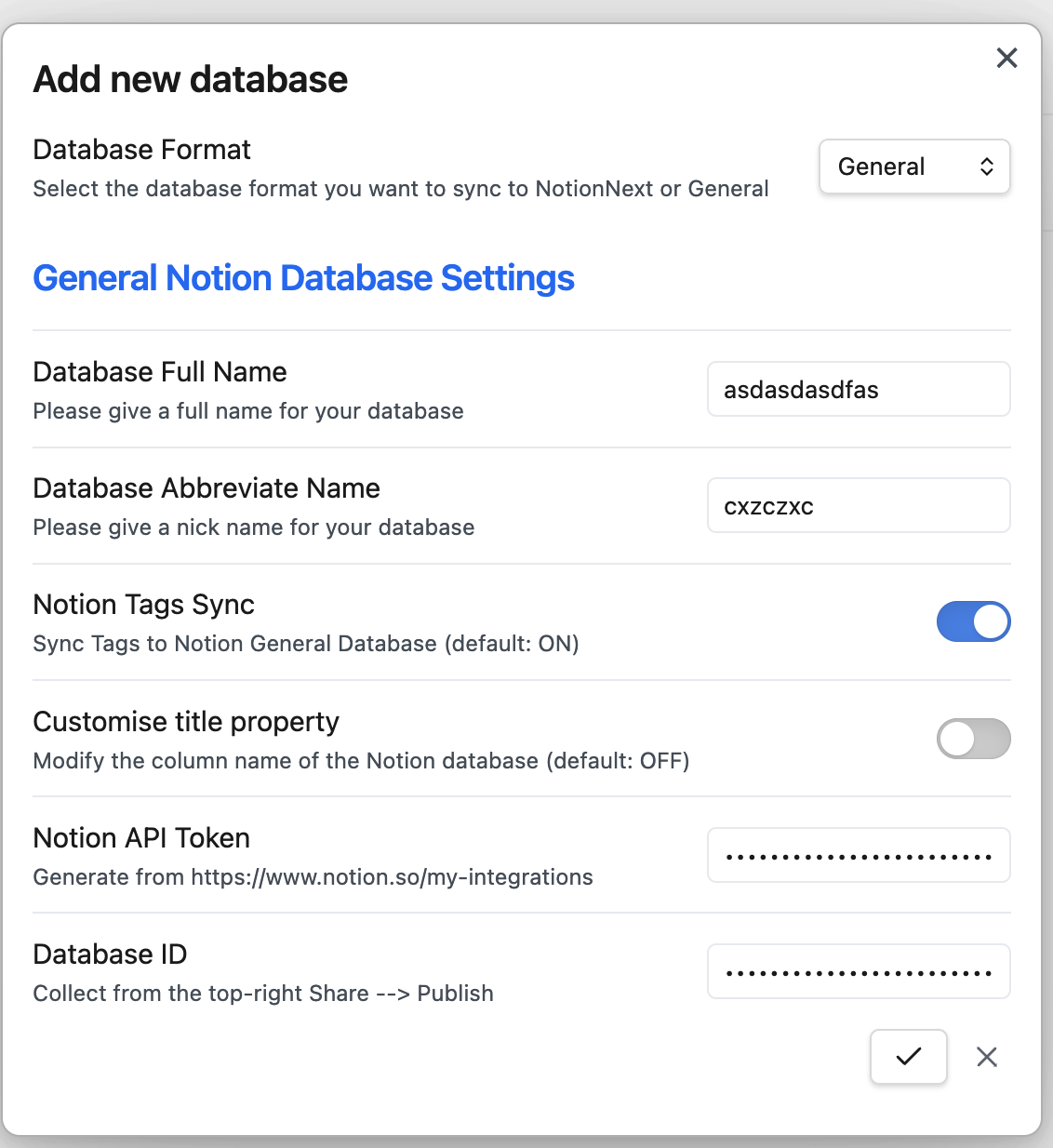Click the Database Format label
The image size is (1053, 1148).
point(141,150)
